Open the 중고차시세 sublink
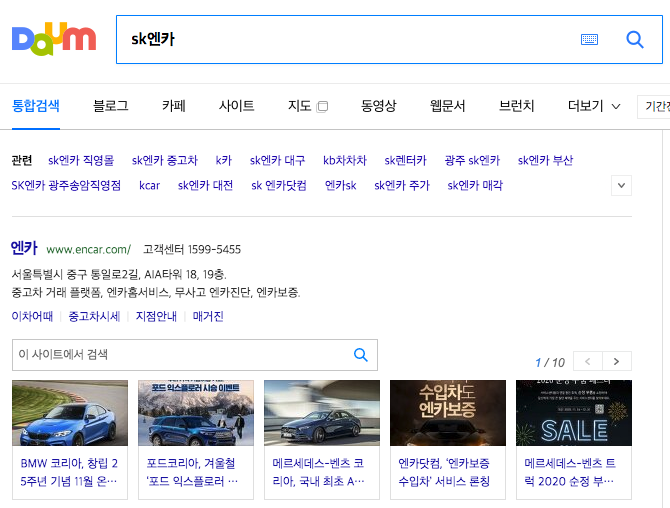The height and width of the screenshot is (508, 670). (x=94, y=317)
